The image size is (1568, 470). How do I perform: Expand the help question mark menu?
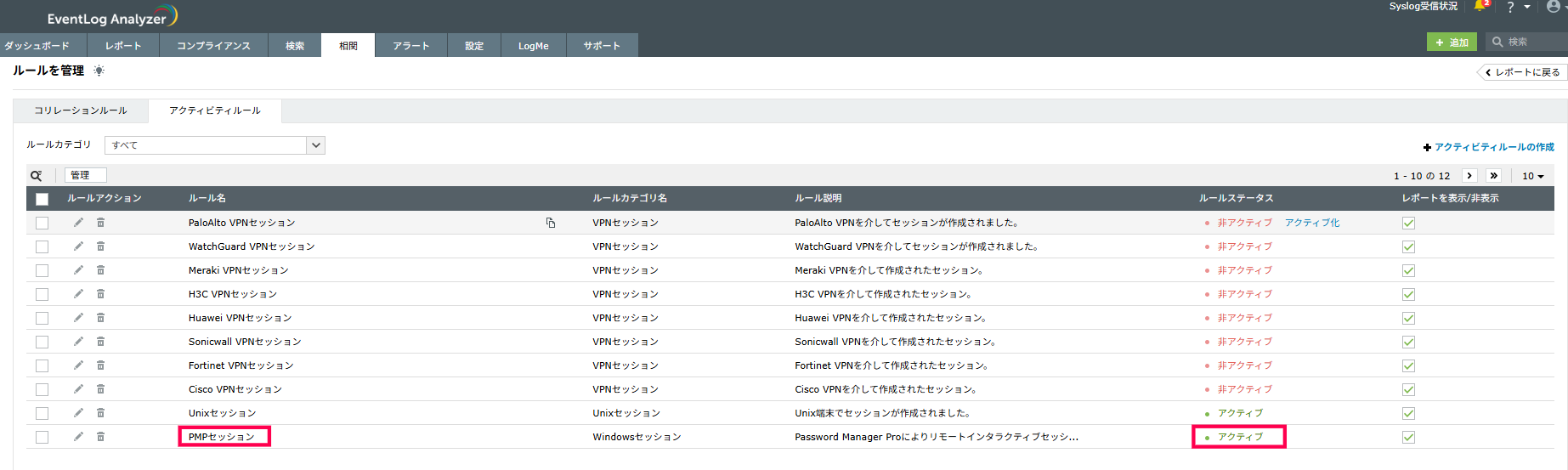point(1518,7)
